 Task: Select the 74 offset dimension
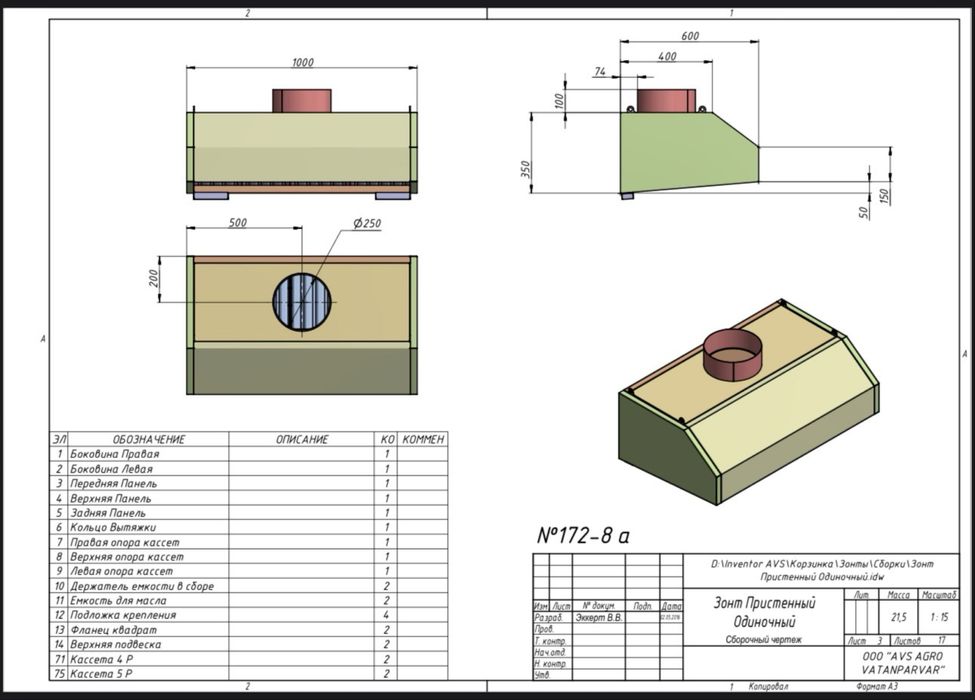point(599,72)
